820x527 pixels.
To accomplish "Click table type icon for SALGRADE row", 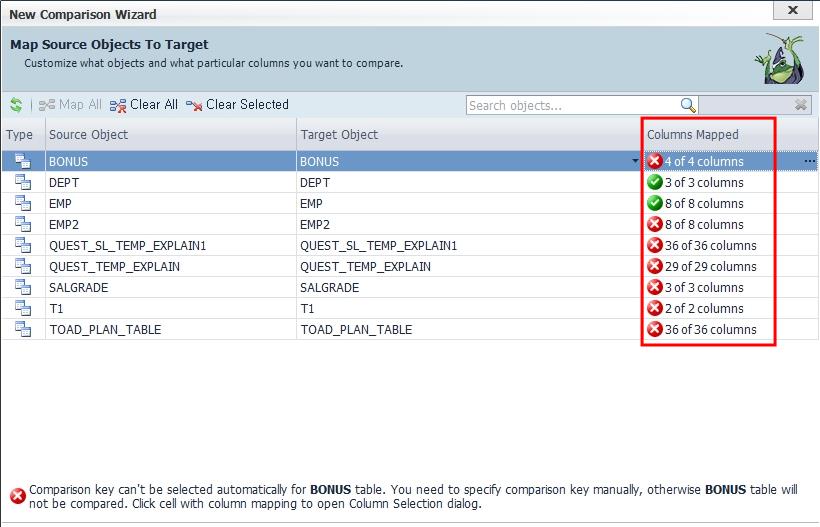I will (23, 288).
